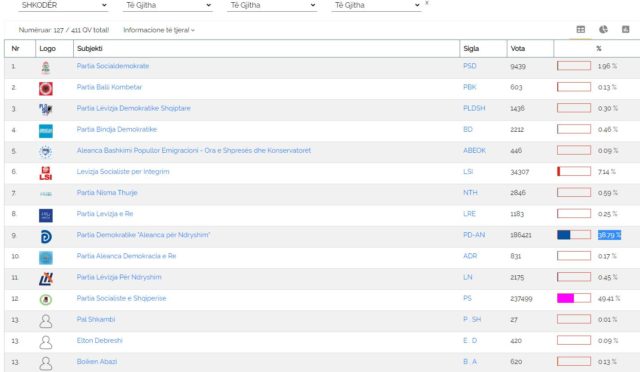This screenshot has height=372, width=640.
Task: Open Pal Shkambi candidate link
Action: [x=96, y=319]
